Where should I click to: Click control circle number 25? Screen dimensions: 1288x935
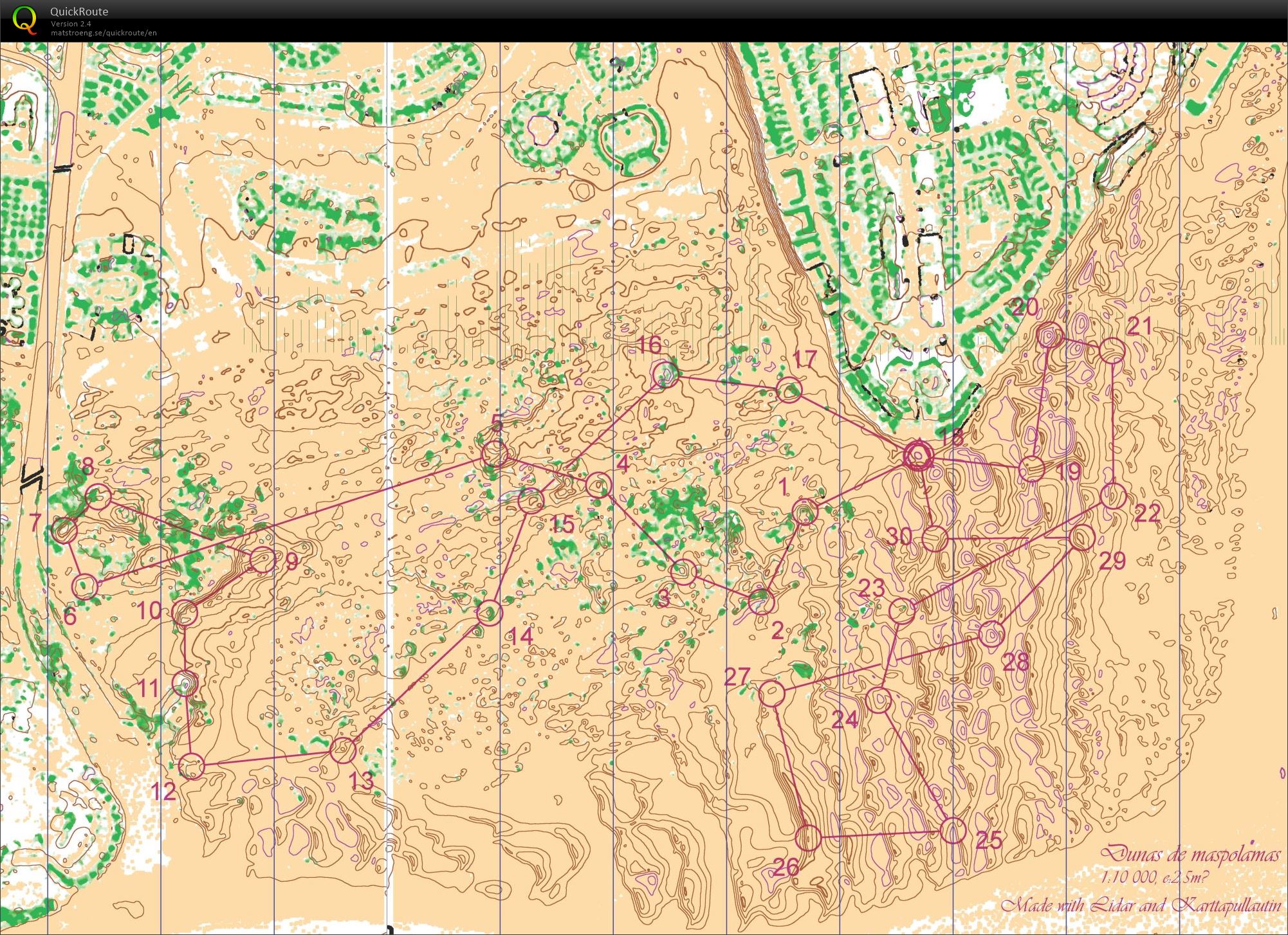pos(953,830)
